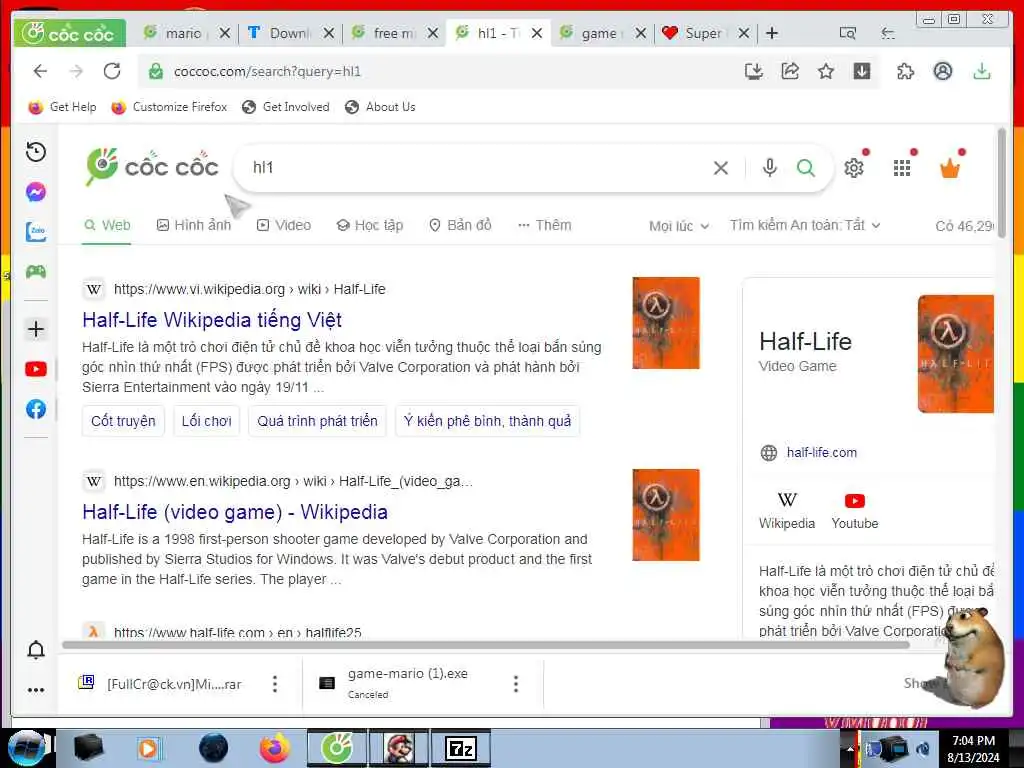Reload the current page
The image size is (1024, 768).
pyautogui.click(x=112, y=71)
